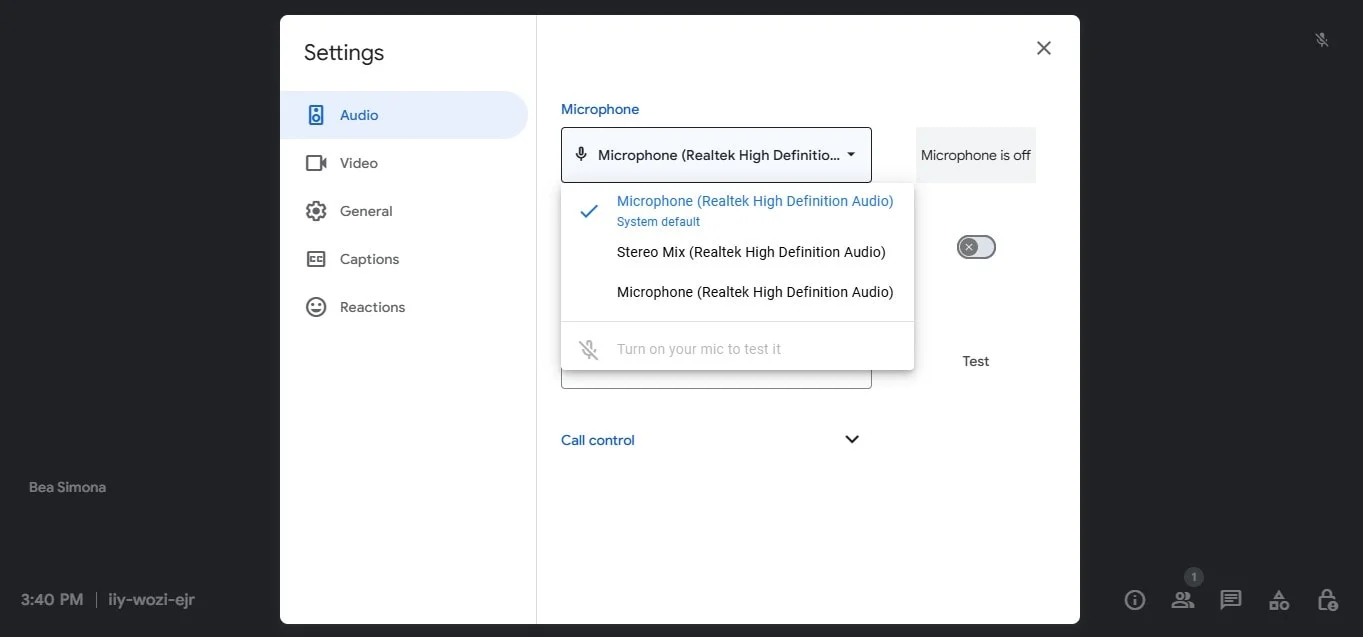Click the General gear icon in sidebar

(x=316, y=211)
